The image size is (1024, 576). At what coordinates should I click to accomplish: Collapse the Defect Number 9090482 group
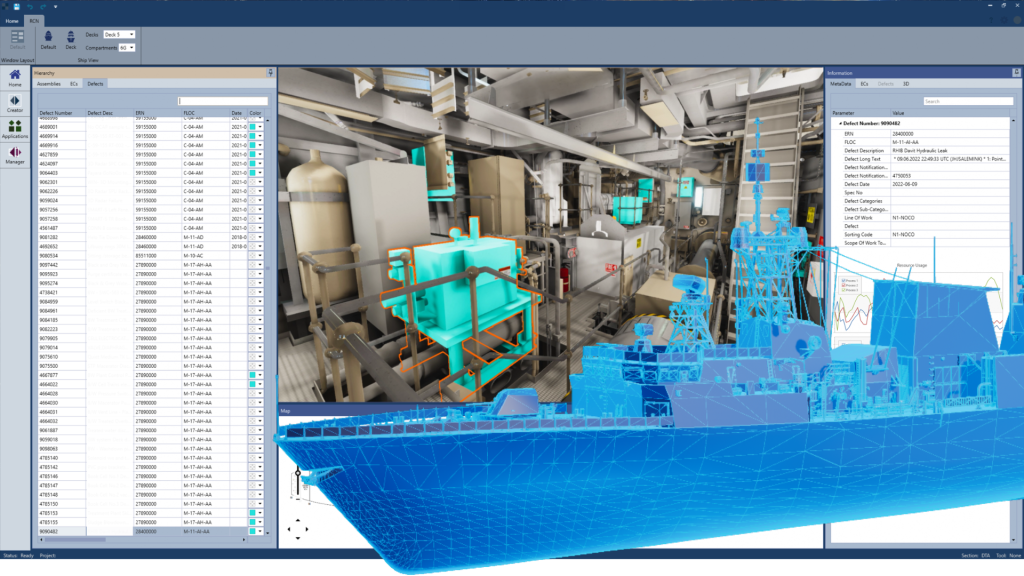coord(841,123)
